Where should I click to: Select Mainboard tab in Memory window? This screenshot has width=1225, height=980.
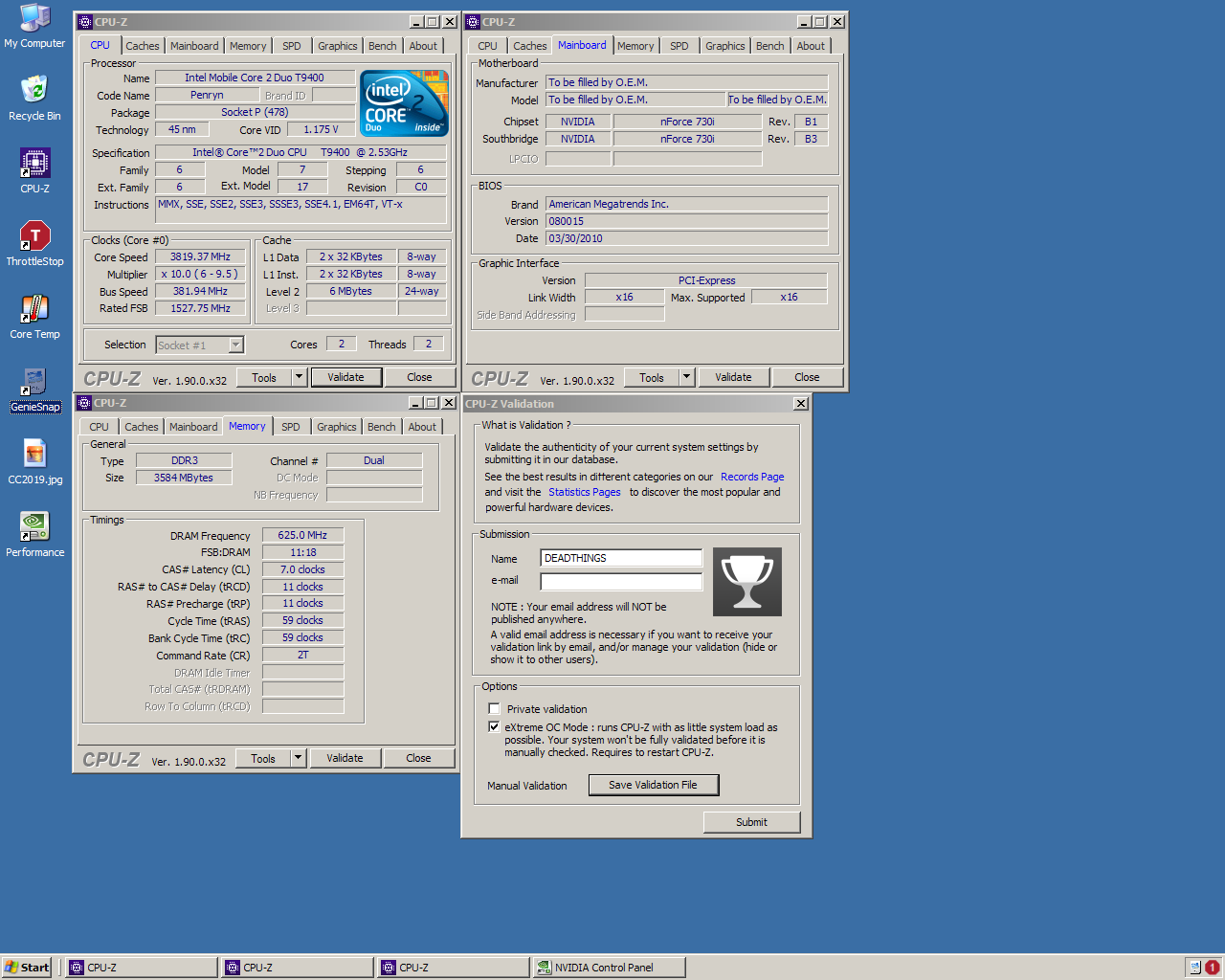[x=193, y=427]
